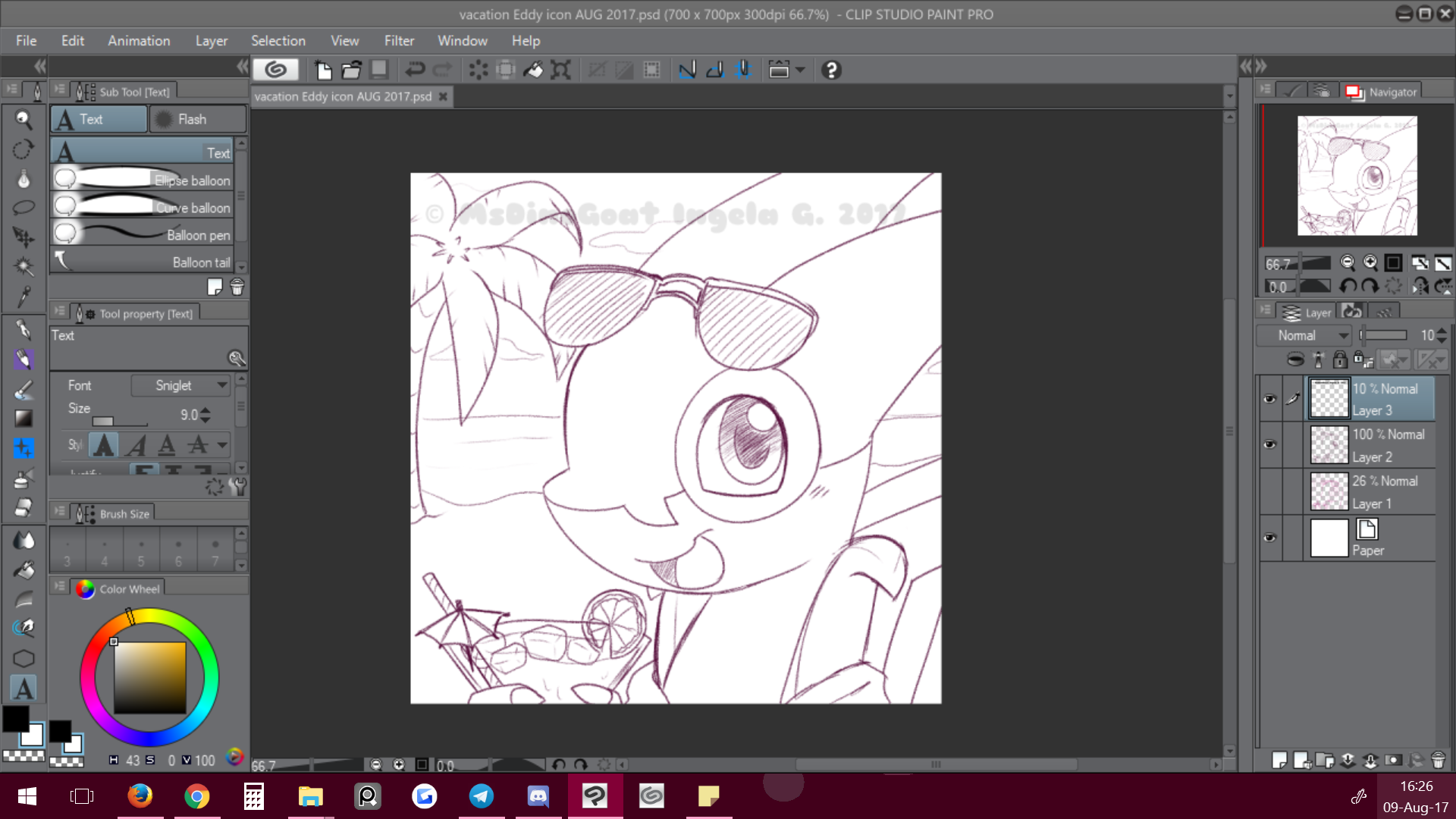
Task: Select the Zoom magnifier tool
Action: [x=24, y=119]
